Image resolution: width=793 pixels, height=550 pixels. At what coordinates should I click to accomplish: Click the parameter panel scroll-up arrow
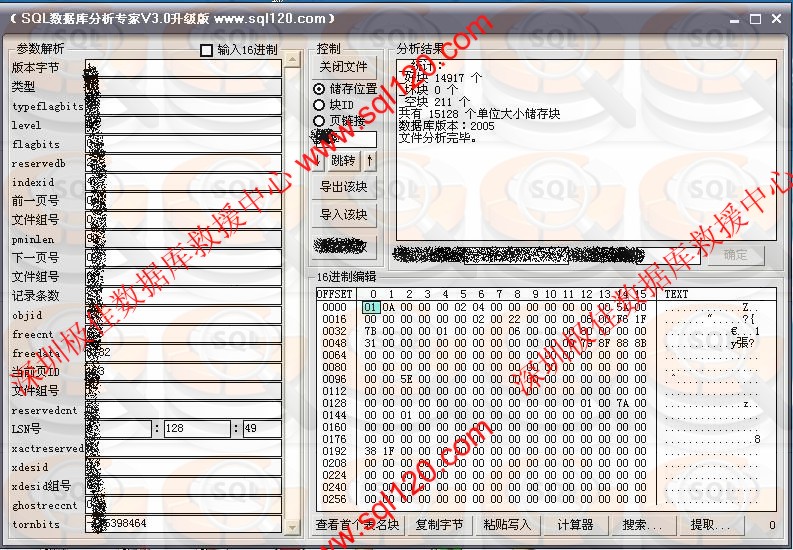pos(292,60)
